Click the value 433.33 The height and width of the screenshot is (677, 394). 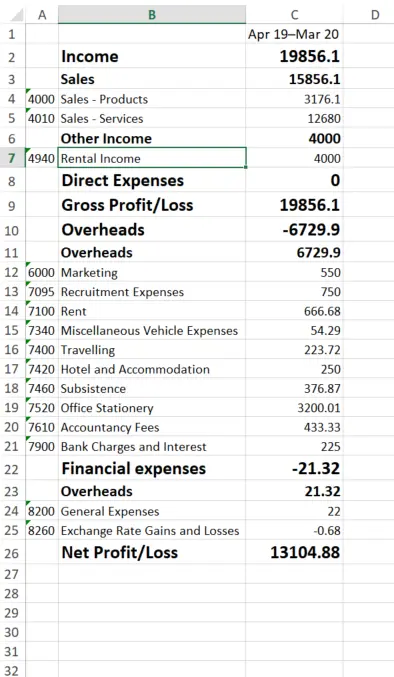coord(294,427)
